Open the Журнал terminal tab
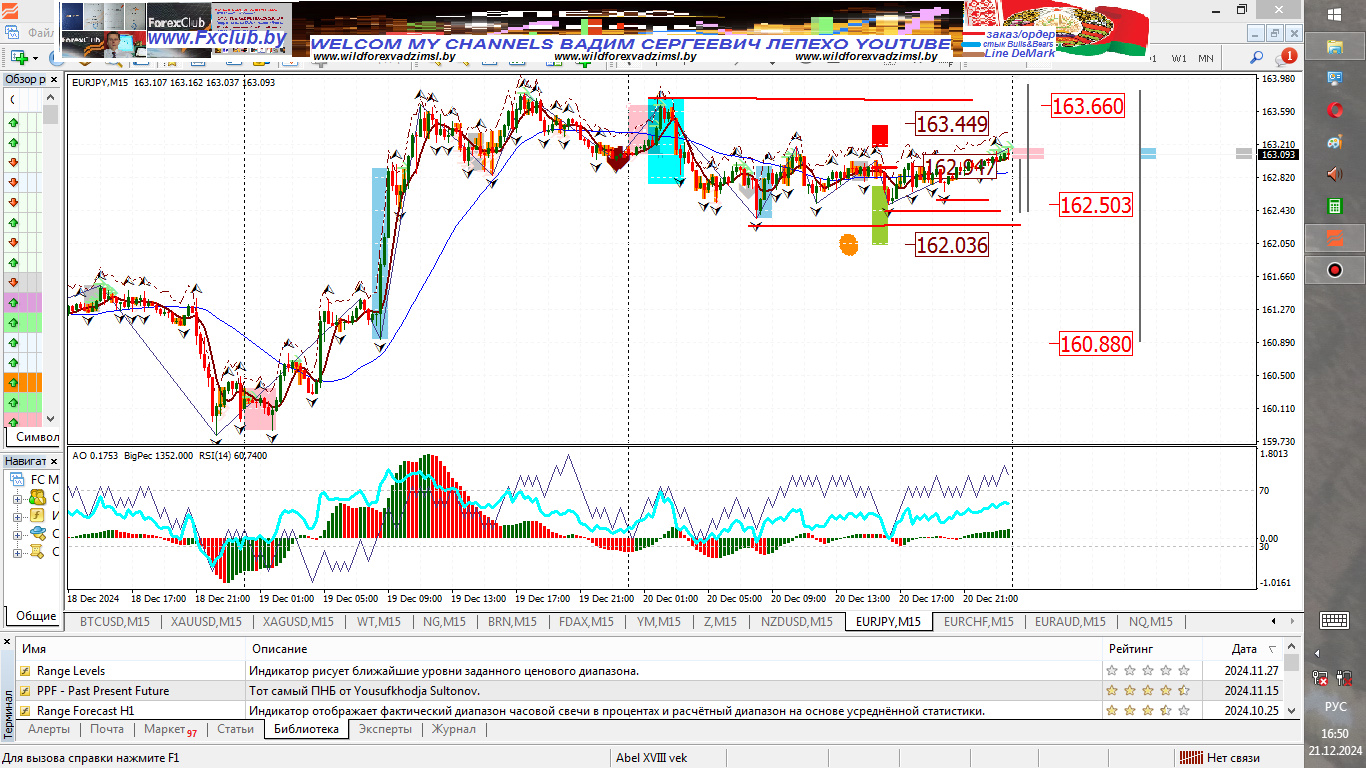Viewport: 1366px width, 768px height. (453, 730)
